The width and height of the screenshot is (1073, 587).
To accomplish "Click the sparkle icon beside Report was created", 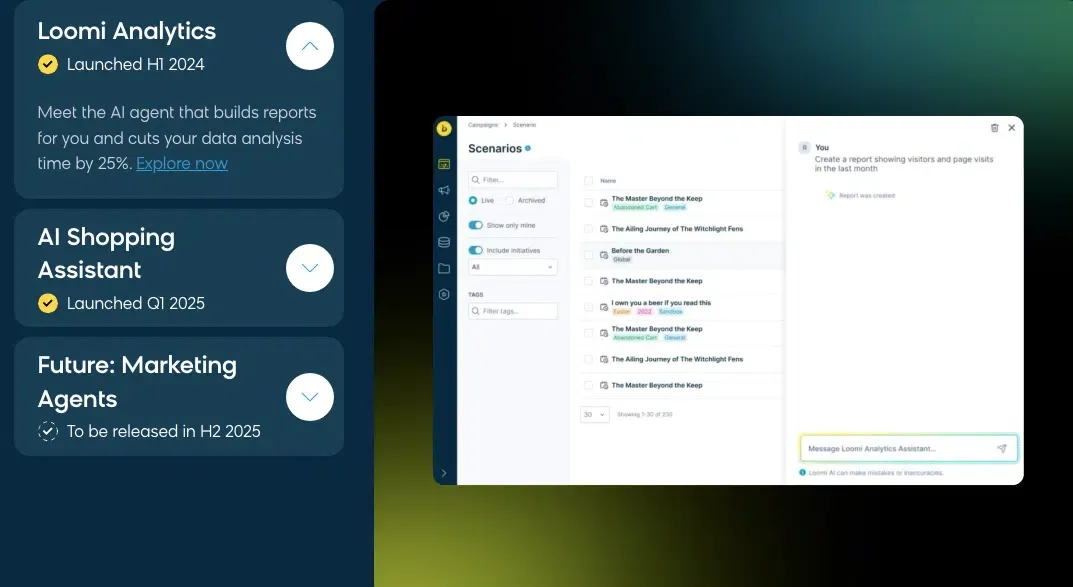I will tap(830, 195).
